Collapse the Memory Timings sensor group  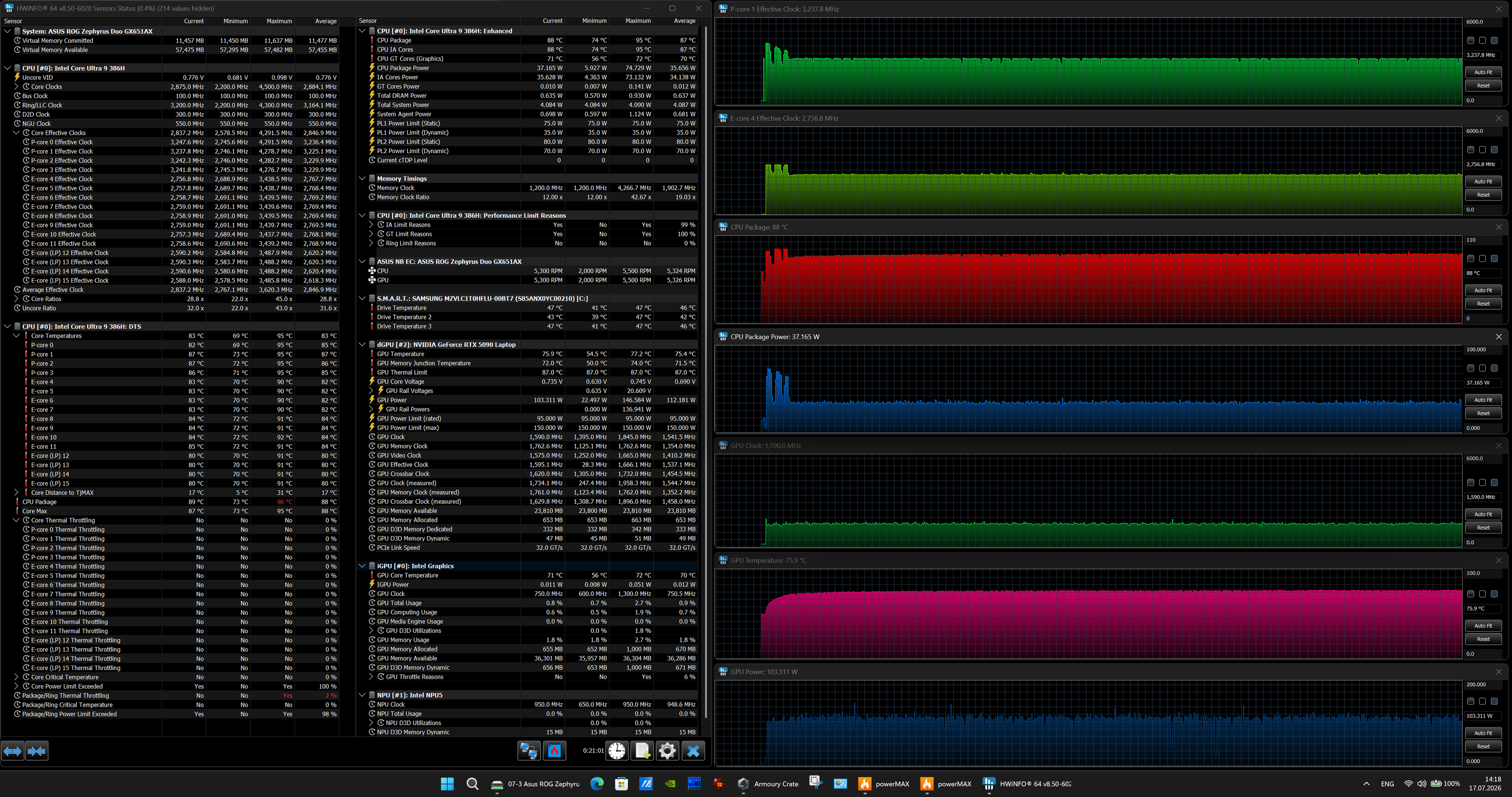tap(362, 178)
